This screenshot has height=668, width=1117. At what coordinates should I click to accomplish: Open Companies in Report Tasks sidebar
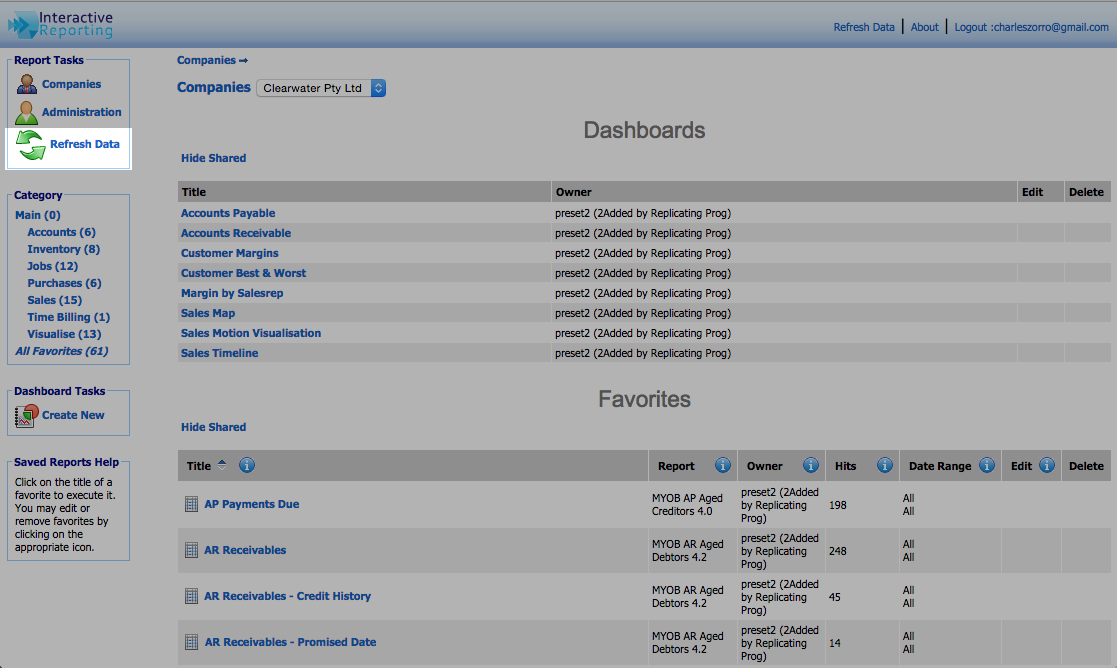tap(71, 84)
